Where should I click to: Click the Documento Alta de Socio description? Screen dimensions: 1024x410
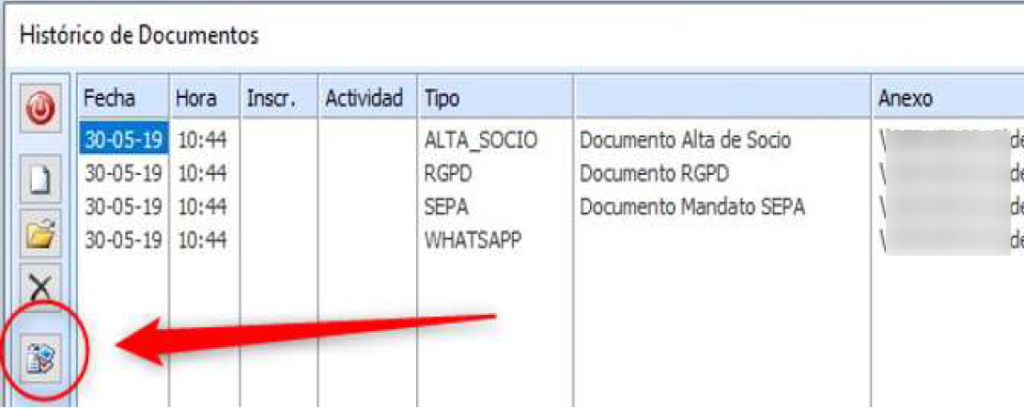(x=685, y=141)
